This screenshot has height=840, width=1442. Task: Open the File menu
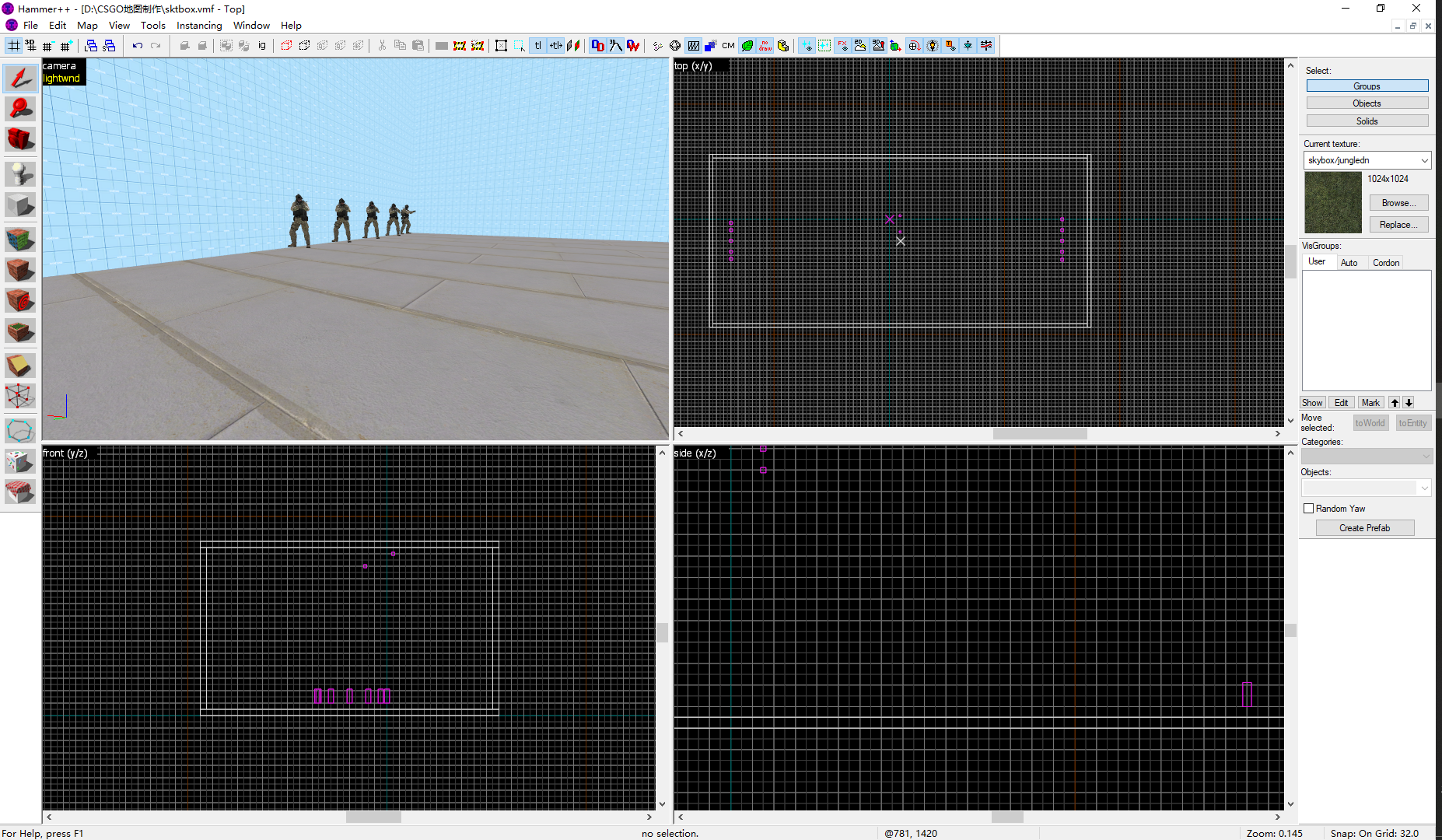(x=30, y=26)
